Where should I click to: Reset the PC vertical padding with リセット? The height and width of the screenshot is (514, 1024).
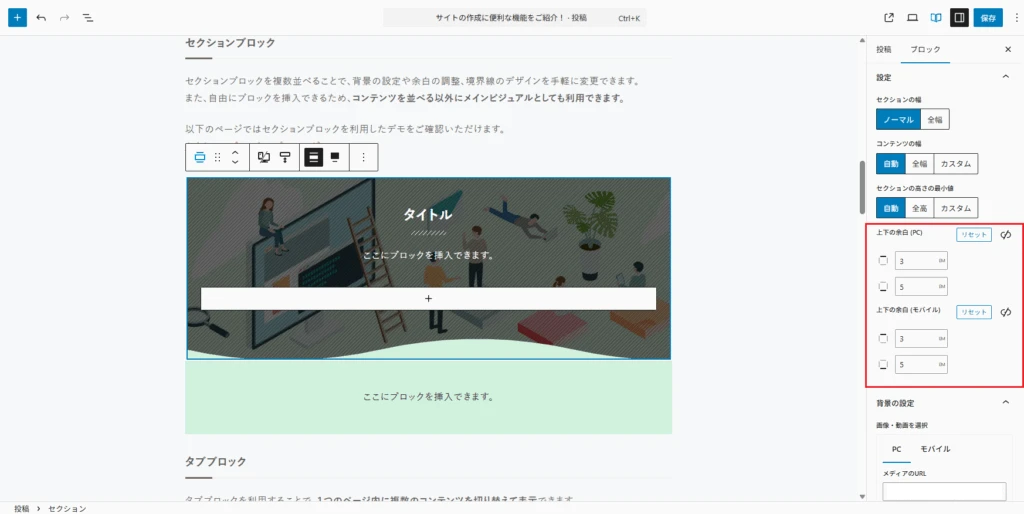tap(974, 234)
